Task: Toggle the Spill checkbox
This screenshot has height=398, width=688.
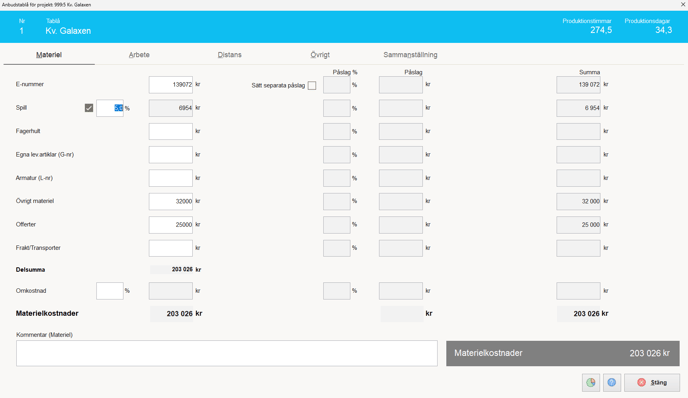Action: 89,108
